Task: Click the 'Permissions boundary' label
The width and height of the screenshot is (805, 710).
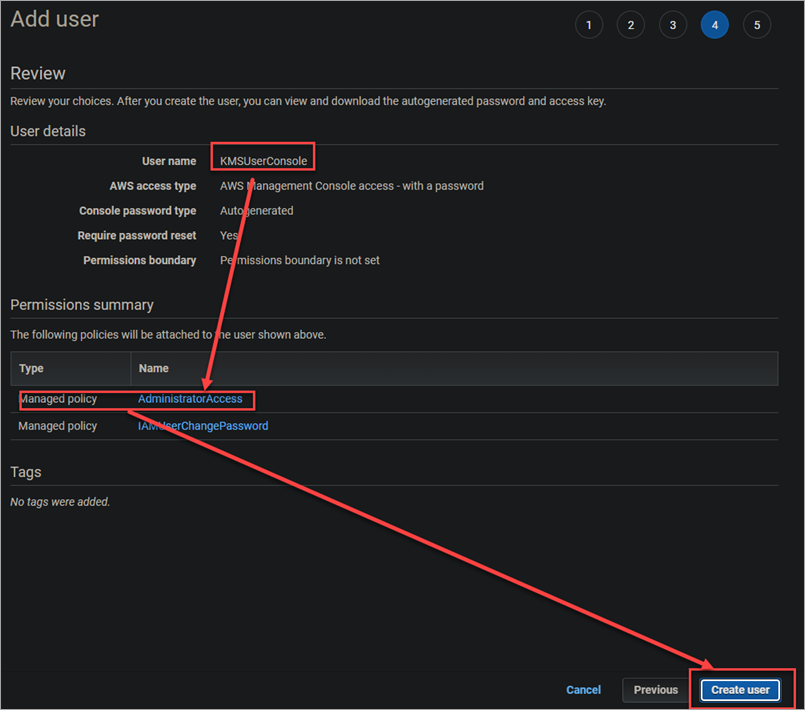Action: 140,260
